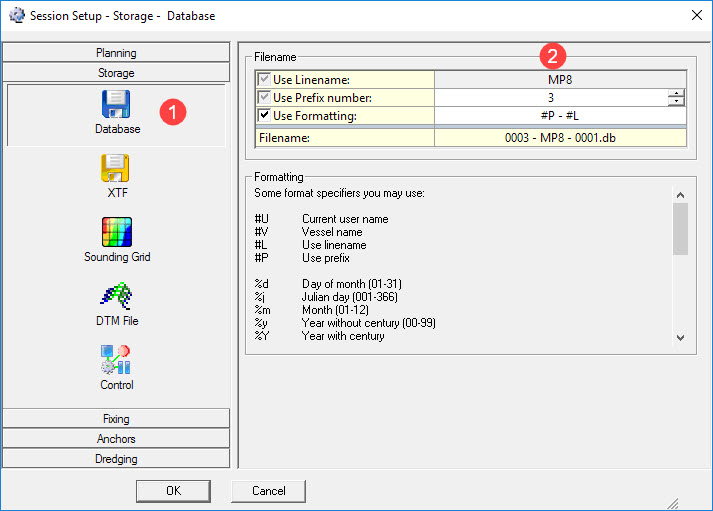Click the Formatting help scrollbar down arrow
The image size is (713, 511).
pos(680,338)
